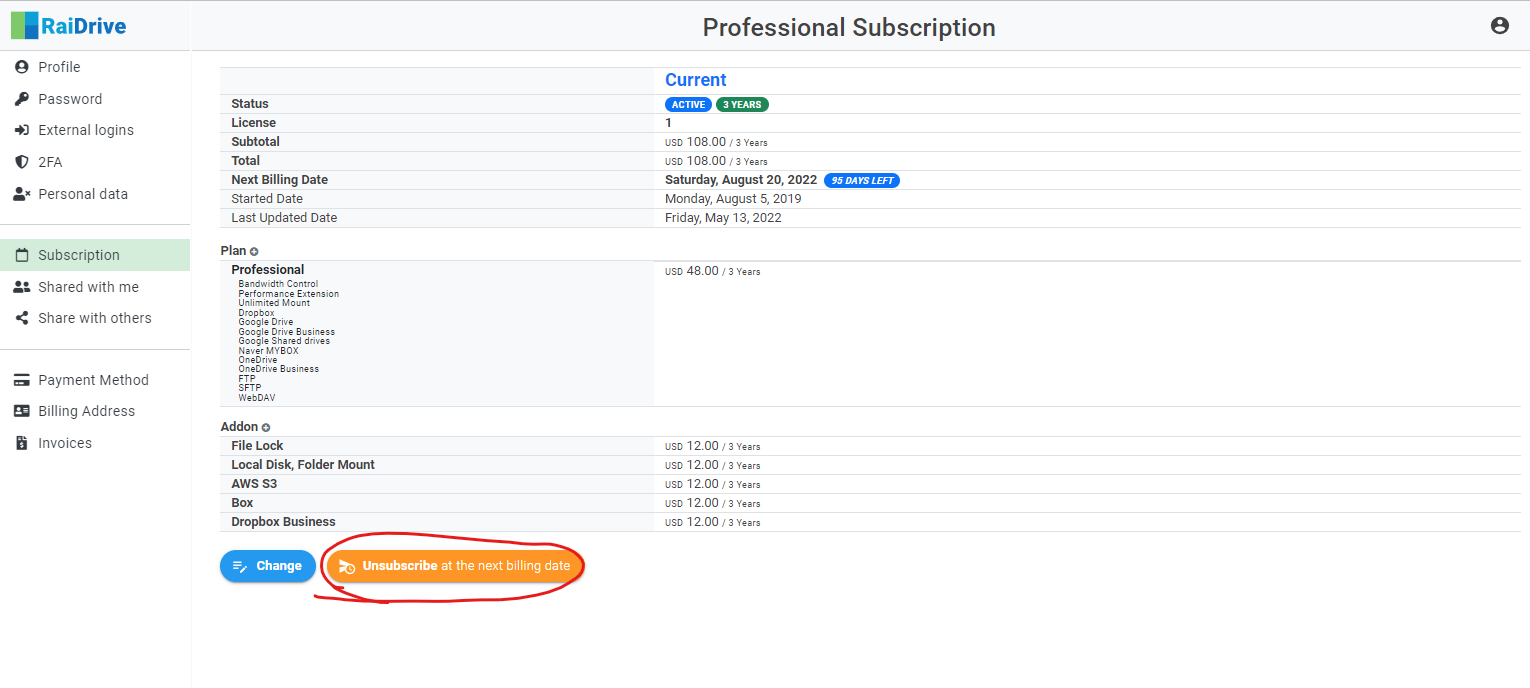Click the Share with others share icon
The width and height of the screenshot is (1530, 688).
[x=22, y=318]
